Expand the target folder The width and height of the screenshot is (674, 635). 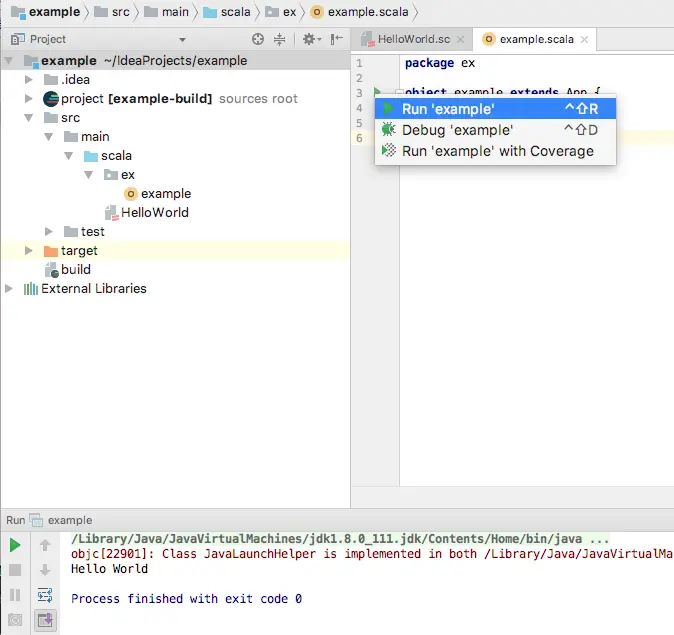[29, 250]
